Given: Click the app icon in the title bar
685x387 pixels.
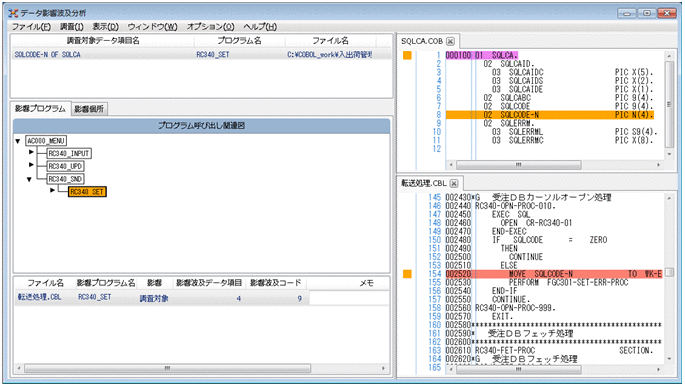Looking at the screenshot, I should coord(13,13).
